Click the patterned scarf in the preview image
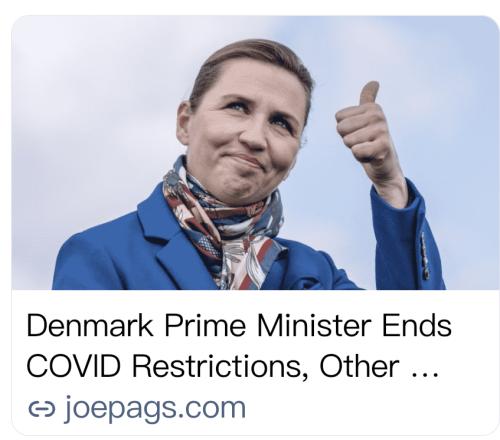This screenshot has width=500, height=440. [x=222, y=223]
